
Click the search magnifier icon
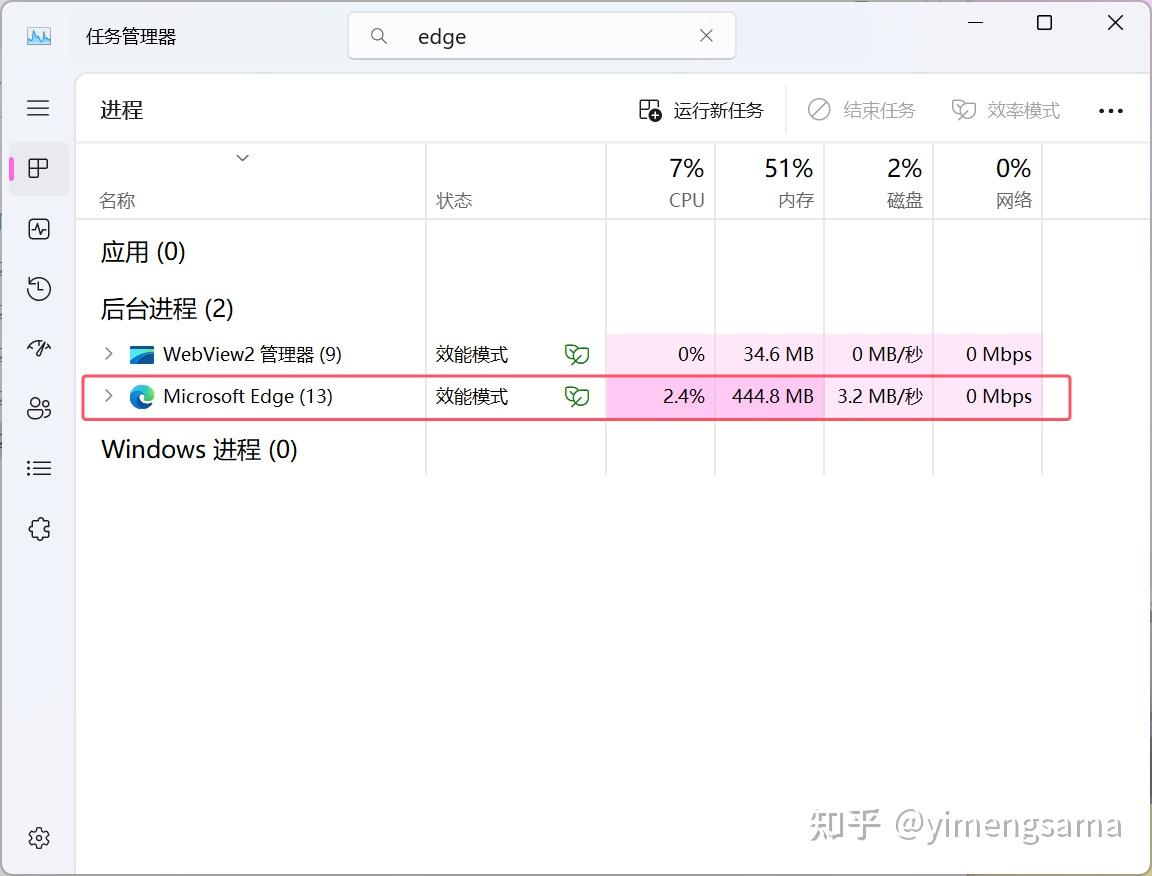coord(378,35)
